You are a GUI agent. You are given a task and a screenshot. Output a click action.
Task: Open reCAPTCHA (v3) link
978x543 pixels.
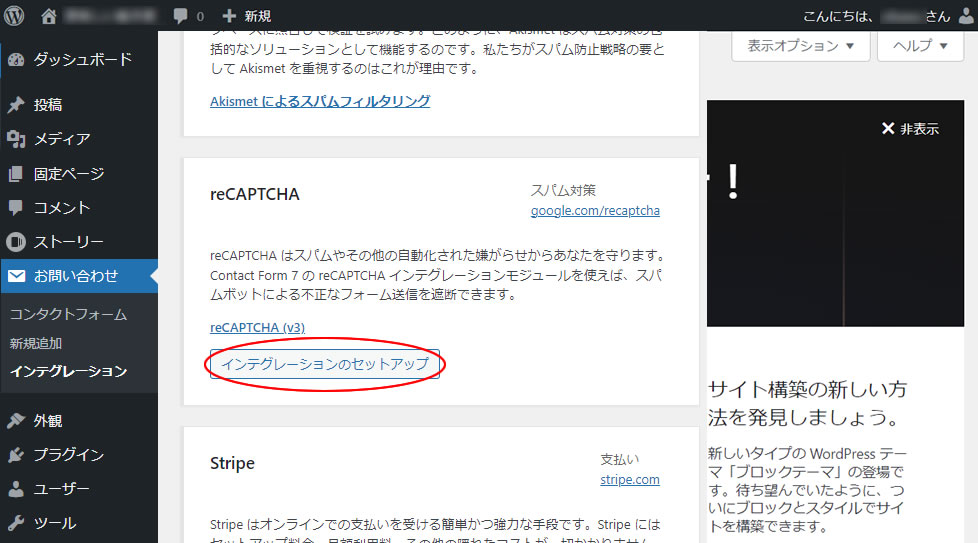(x=258, y=327)
